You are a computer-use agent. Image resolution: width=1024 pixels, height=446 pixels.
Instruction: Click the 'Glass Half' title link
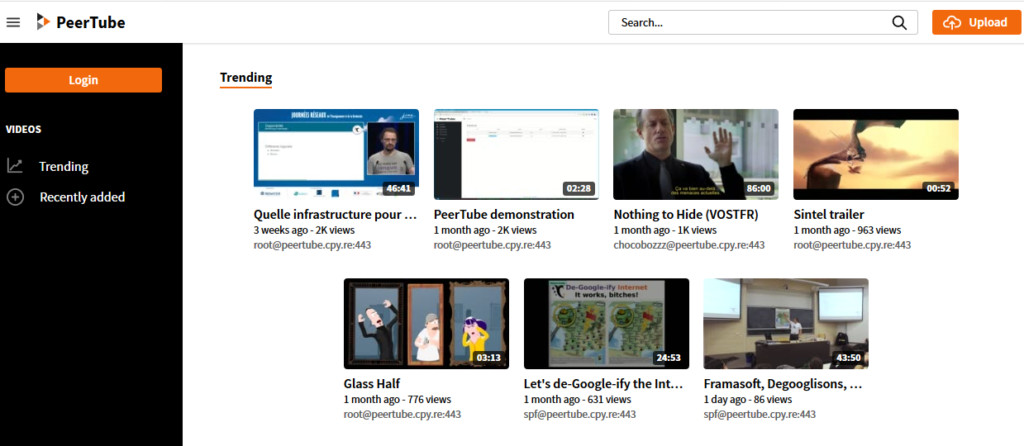tap(372, 384)
